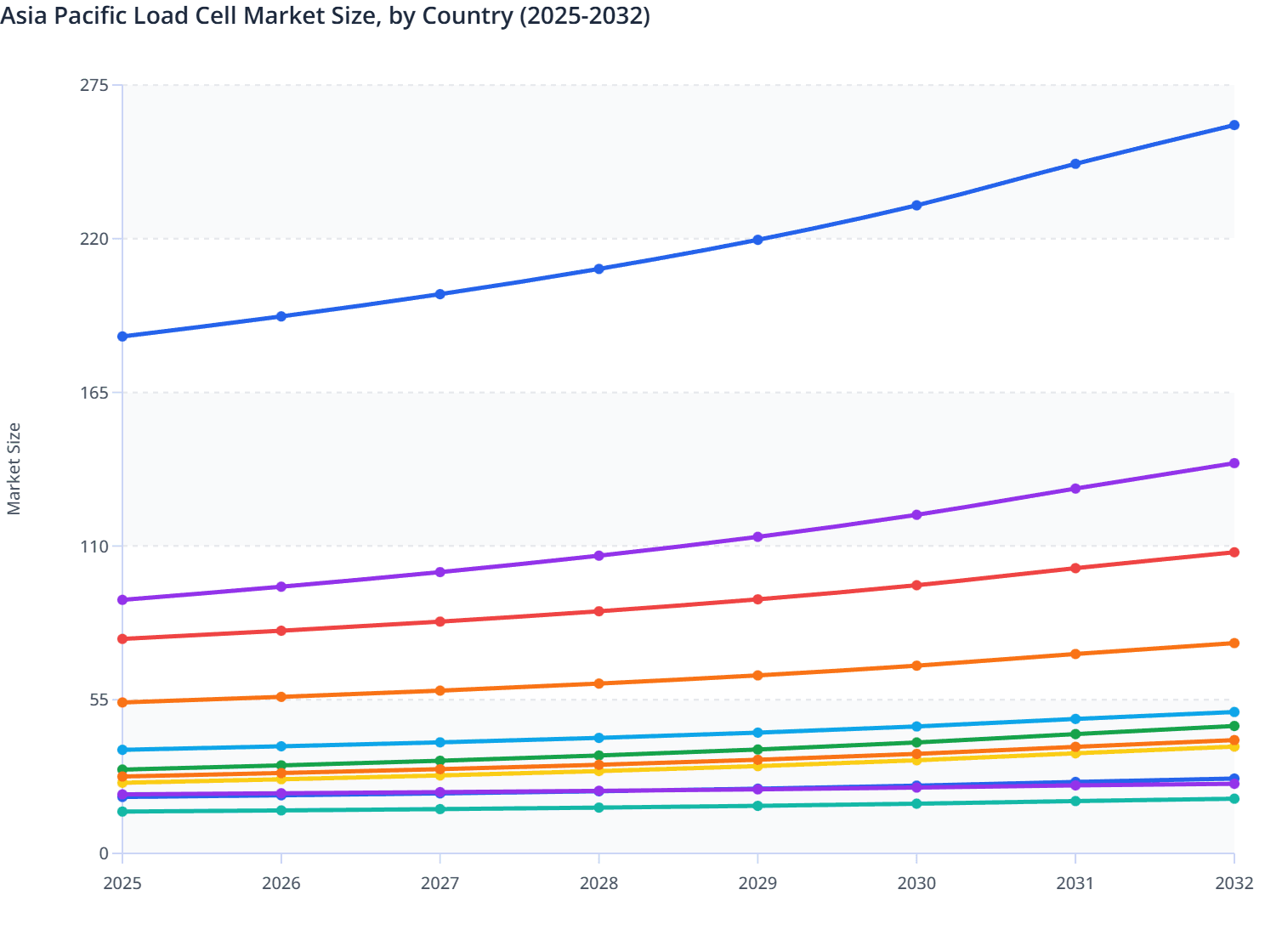Select the orange line's 2030 marker
The width and height of the screenshot is (1282, 952).
tap(916, 665)
